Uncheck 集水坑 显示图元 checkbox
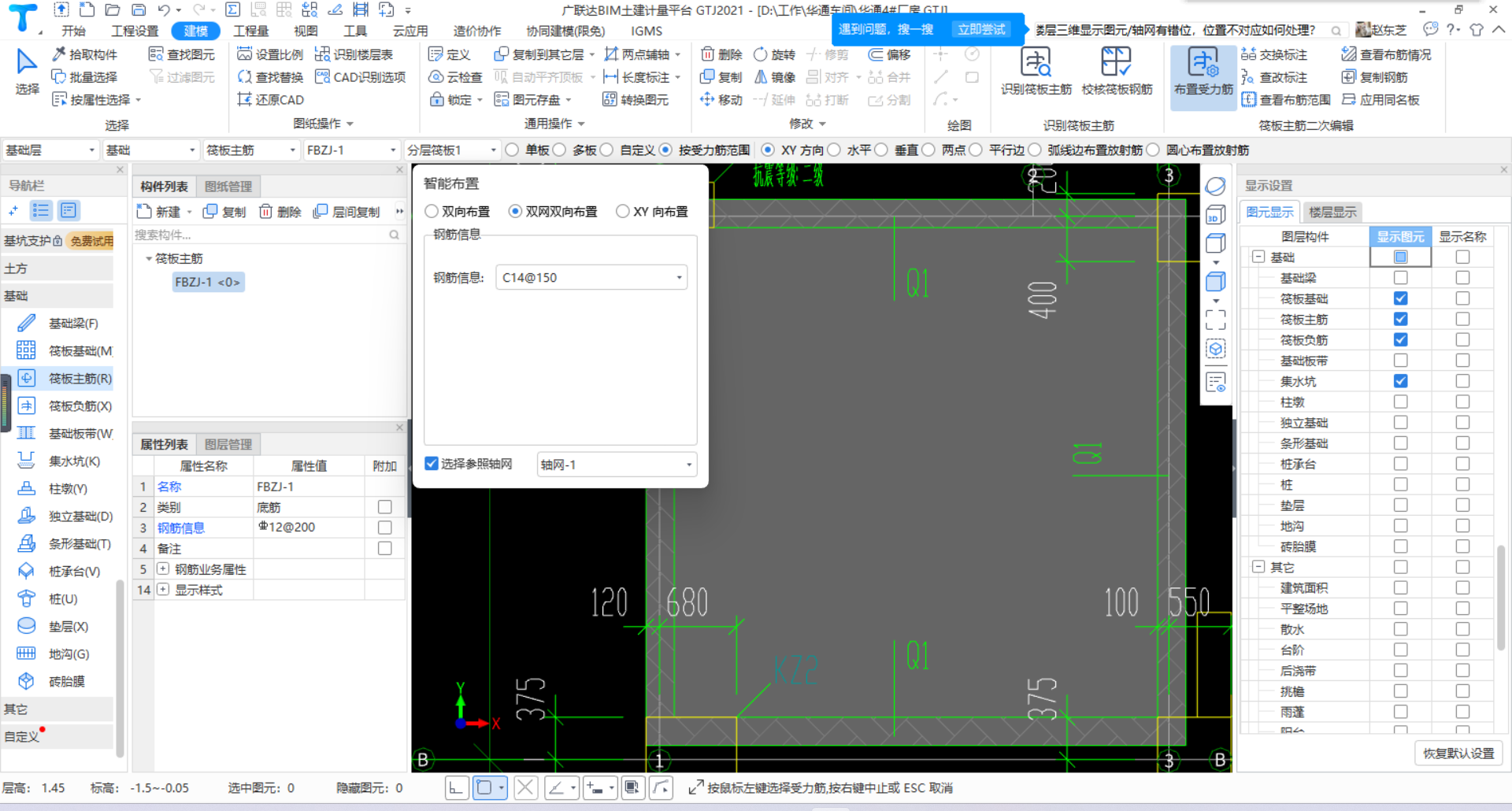 point(1400,381)
